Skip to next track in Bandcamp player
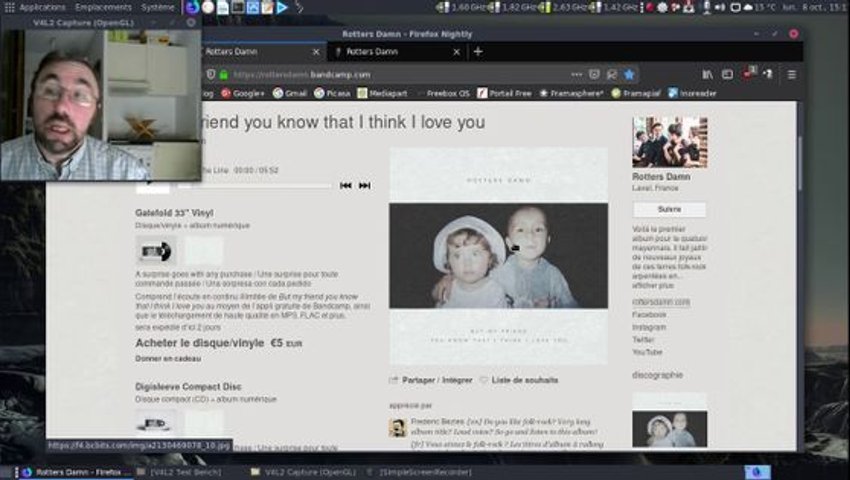The image size is (850, 480). [364, 185]
